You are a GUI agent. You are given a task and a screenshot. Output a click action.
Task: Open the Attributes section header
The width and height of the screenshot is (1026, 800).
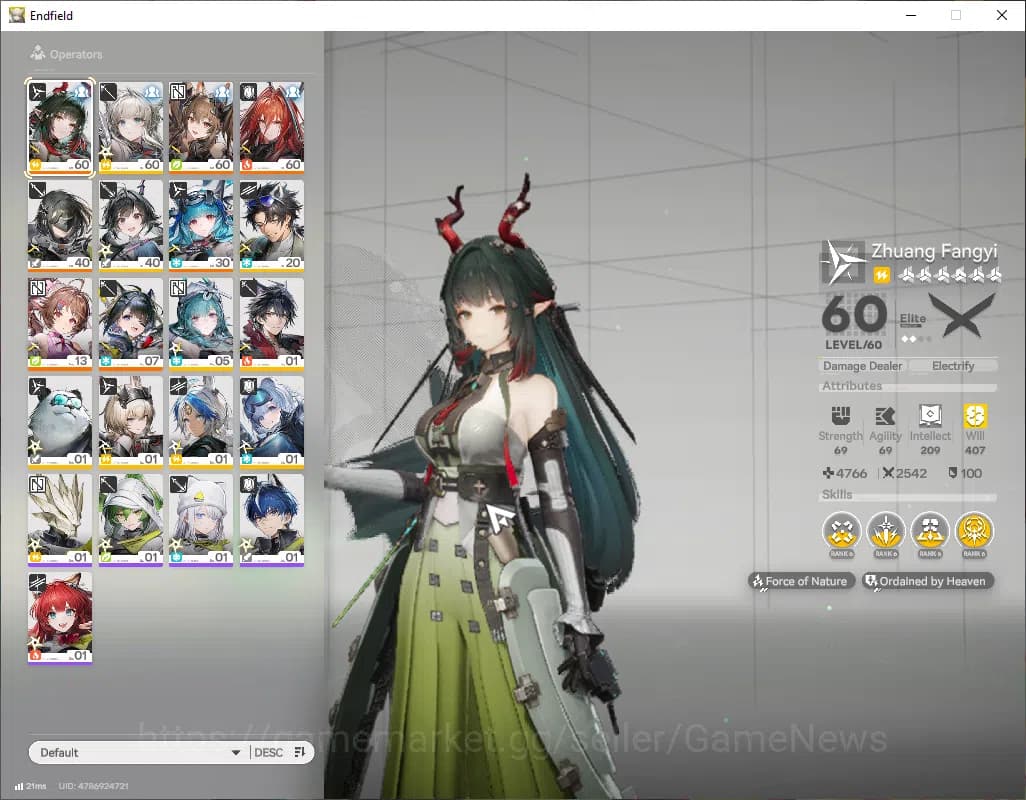pos(908,386)
